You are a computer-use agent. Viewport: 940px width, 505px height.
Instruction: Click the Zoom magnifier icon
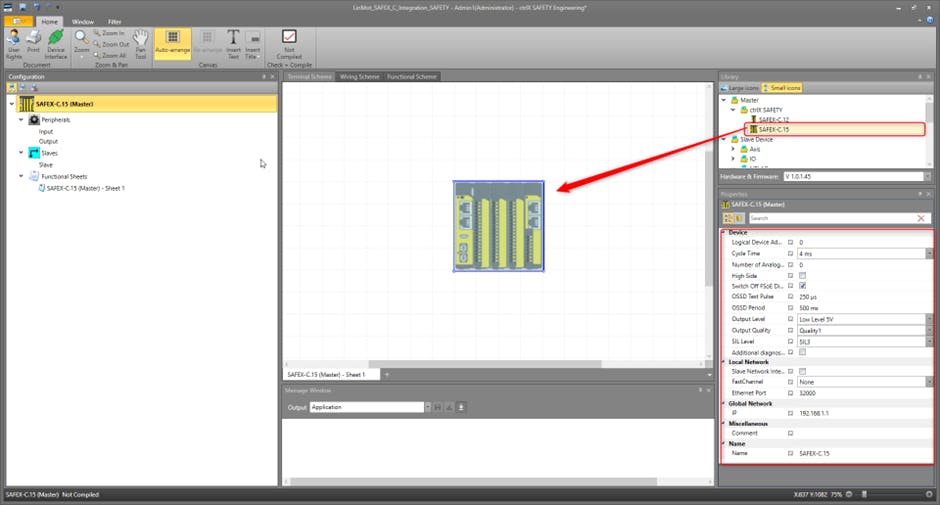82,38
